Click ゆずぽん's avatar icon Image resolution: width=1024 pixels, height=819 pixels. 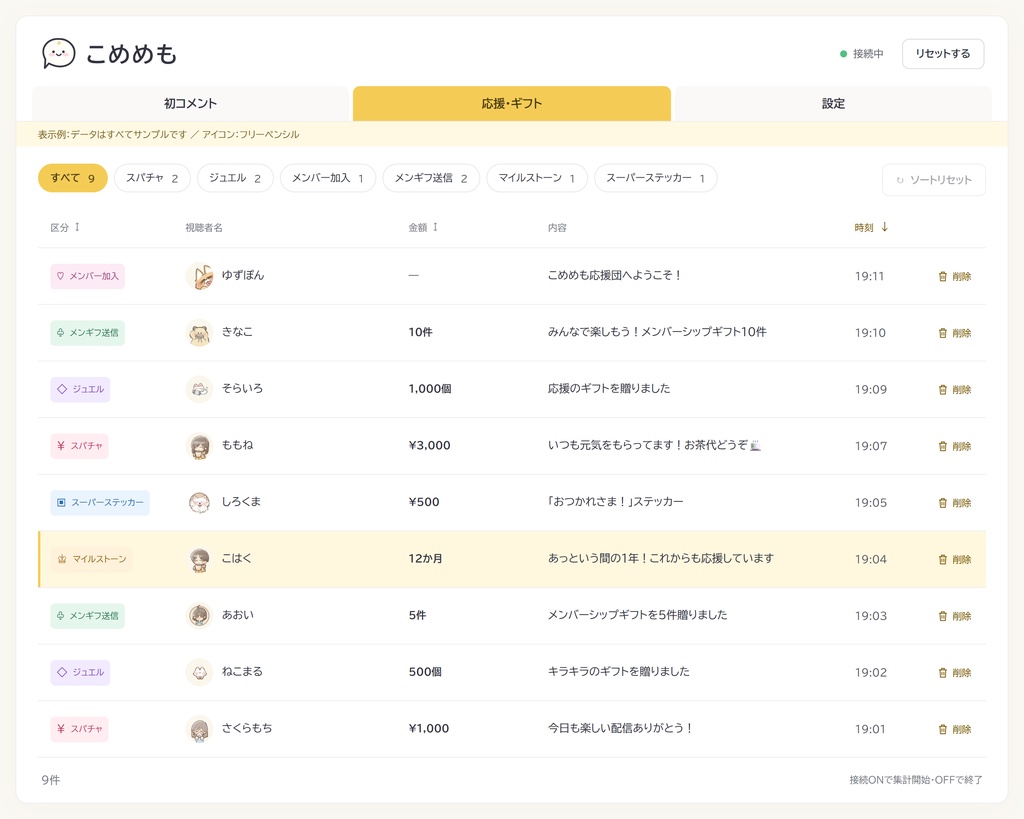pos(200,276)
